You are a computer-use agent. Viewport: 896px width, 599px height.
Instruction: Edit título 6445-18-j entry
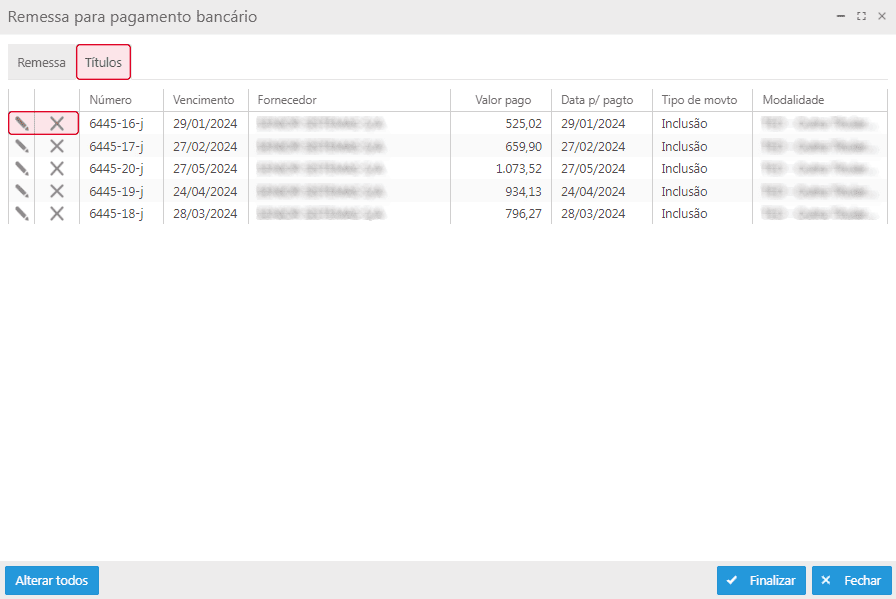[22, 213]
